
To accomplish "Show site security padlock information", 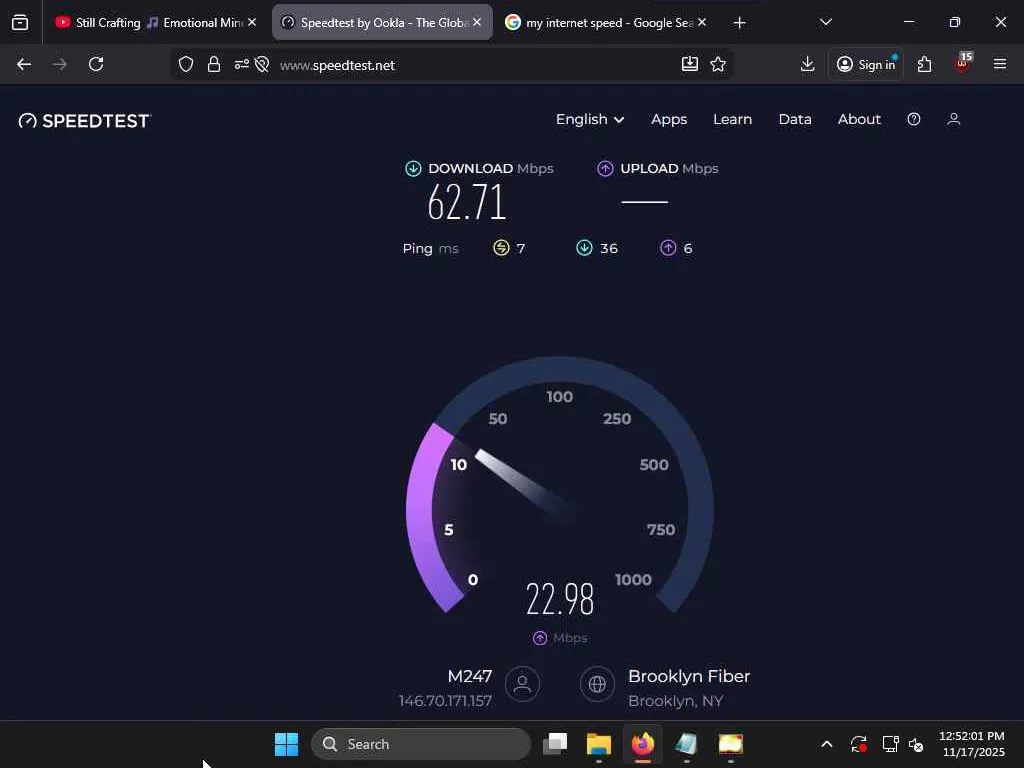I will [214, 64].
